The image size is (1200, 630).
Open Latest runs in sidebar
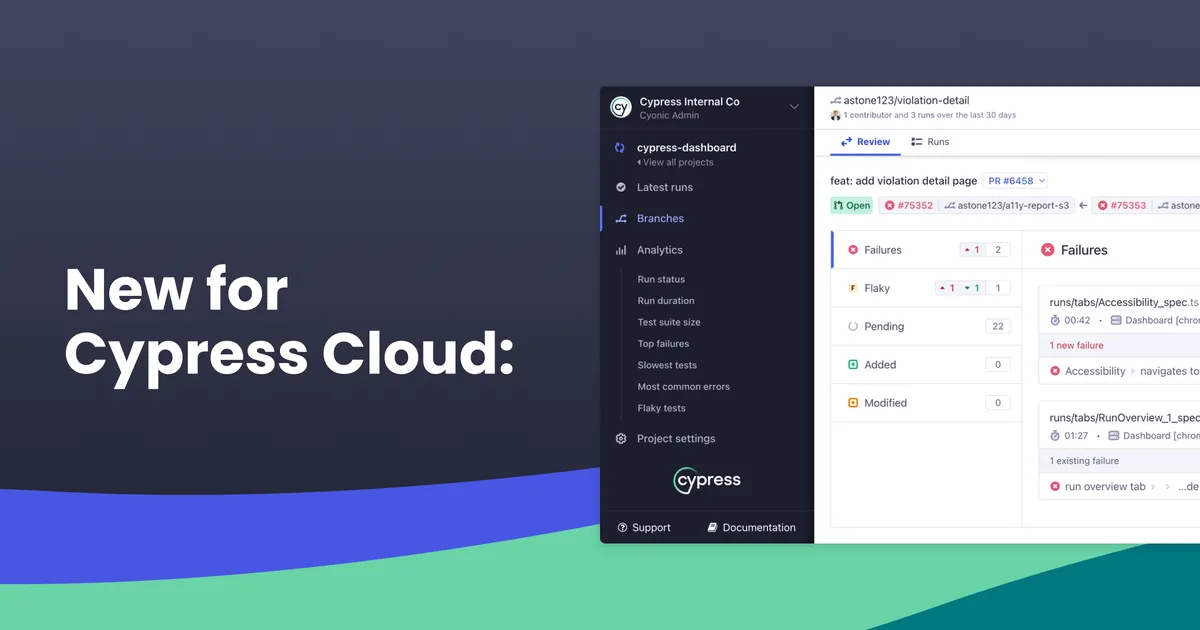pyautogui.click(x=664, y=187)
